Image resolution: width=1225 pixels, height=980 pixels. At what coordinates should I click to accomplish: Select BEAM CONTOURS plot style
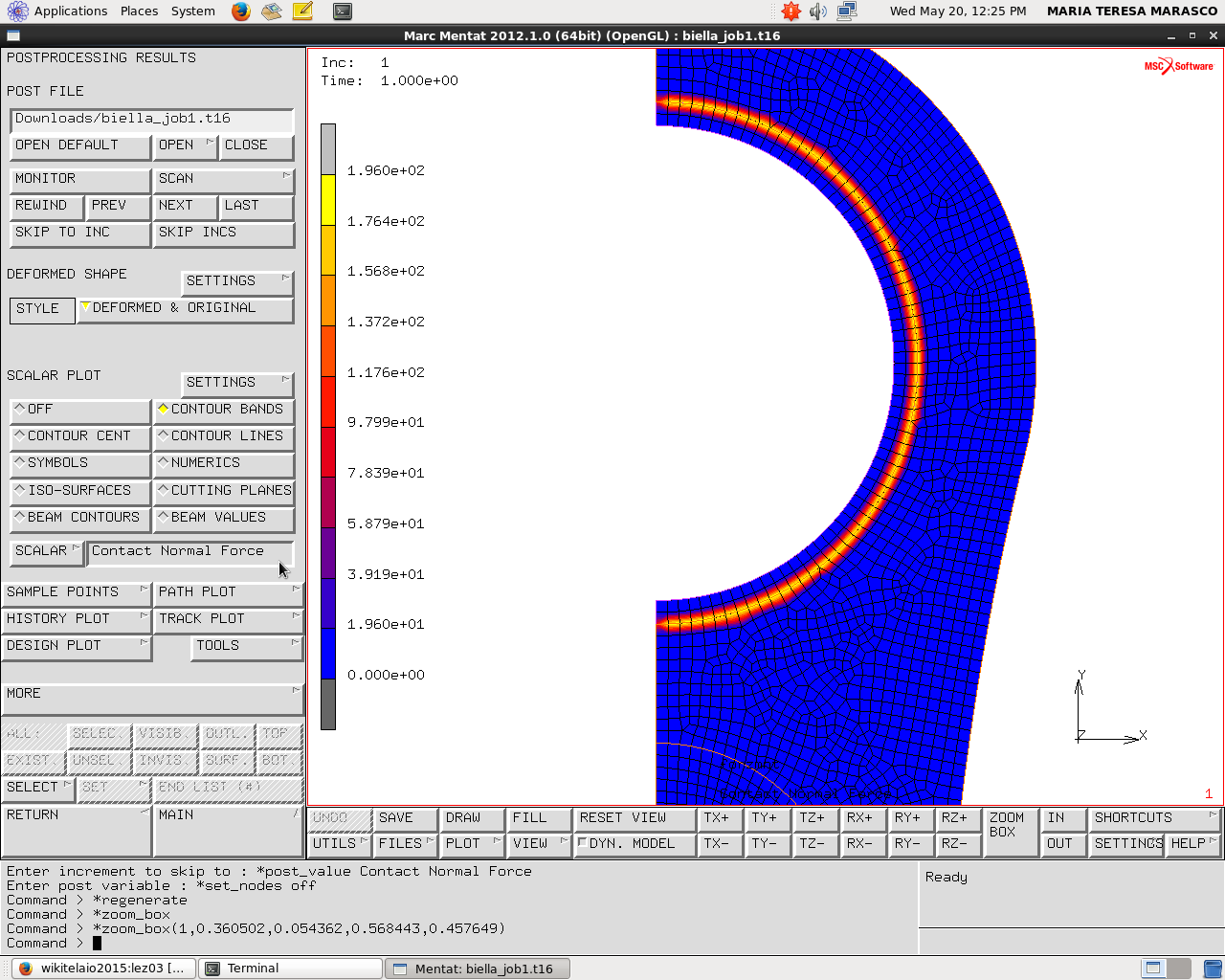[80, 518]
